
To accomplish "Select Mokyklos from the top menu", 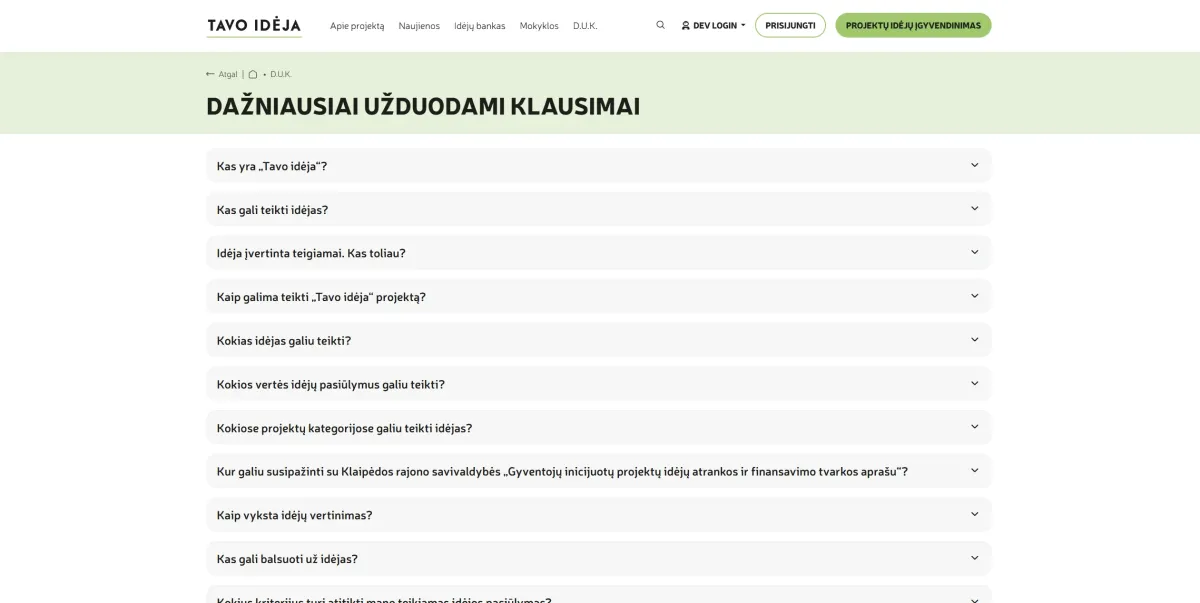I will click(x=539, y=26).
